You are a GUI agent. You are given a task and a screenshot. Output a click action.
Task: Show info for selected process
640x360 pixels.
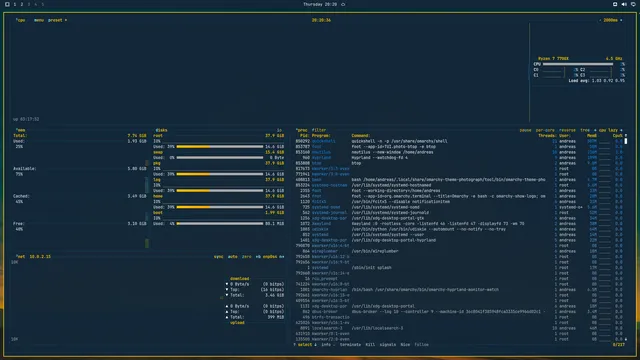coord(326,345)
